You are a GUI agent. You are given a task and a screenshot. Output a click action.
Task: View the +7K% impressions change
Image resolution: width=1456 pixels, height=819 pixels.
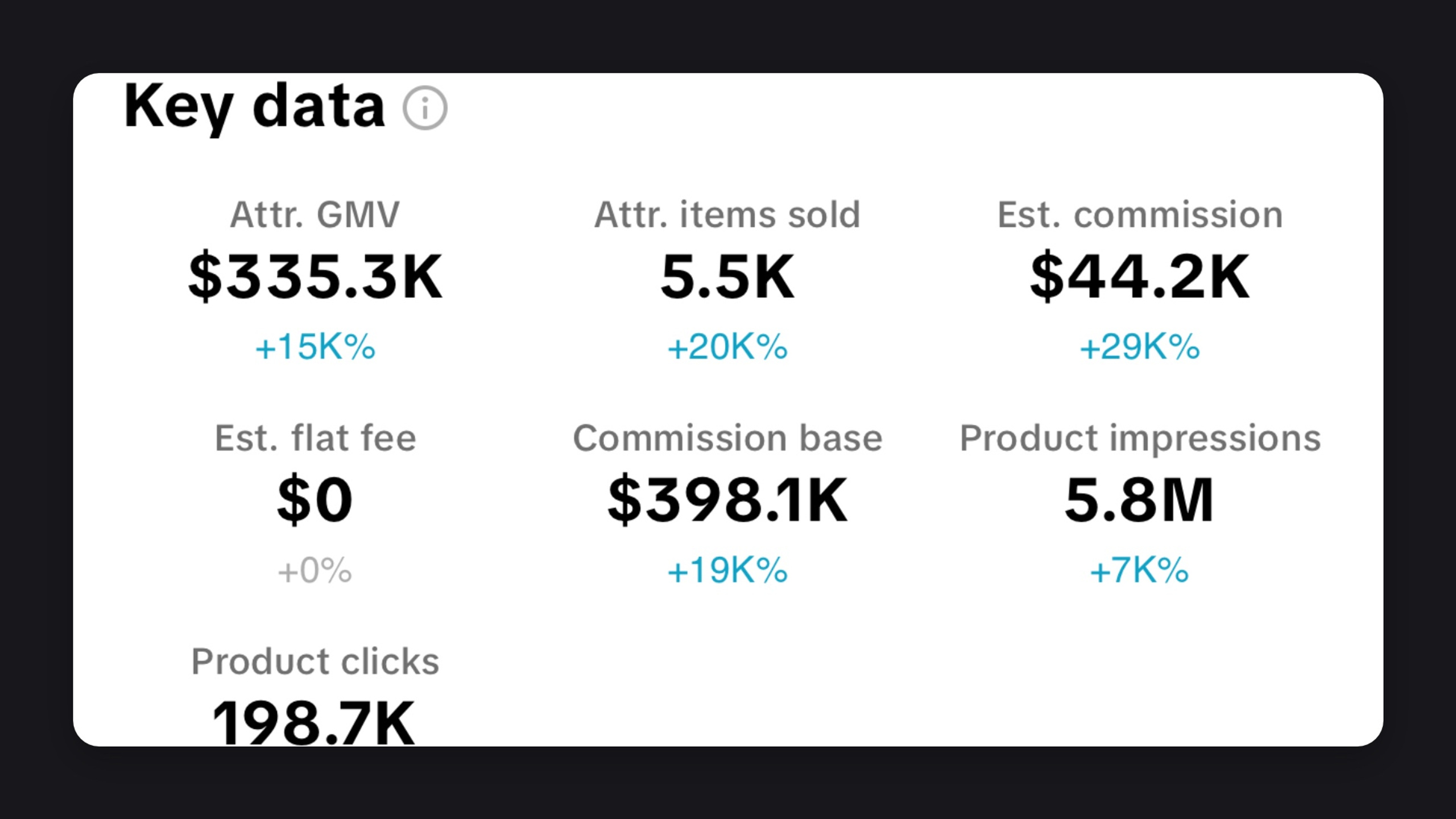pyautogui.click(x=1140, y=570)
